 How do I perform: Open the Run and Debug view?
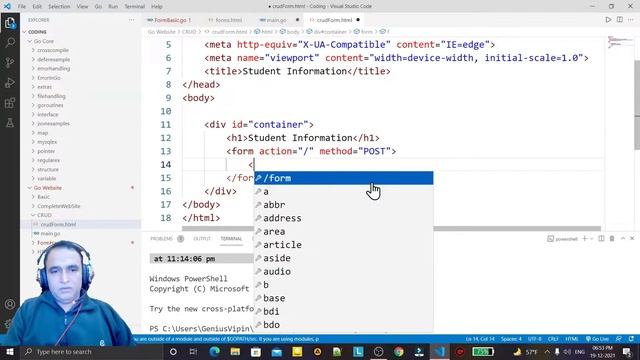(x=10, y=82)
